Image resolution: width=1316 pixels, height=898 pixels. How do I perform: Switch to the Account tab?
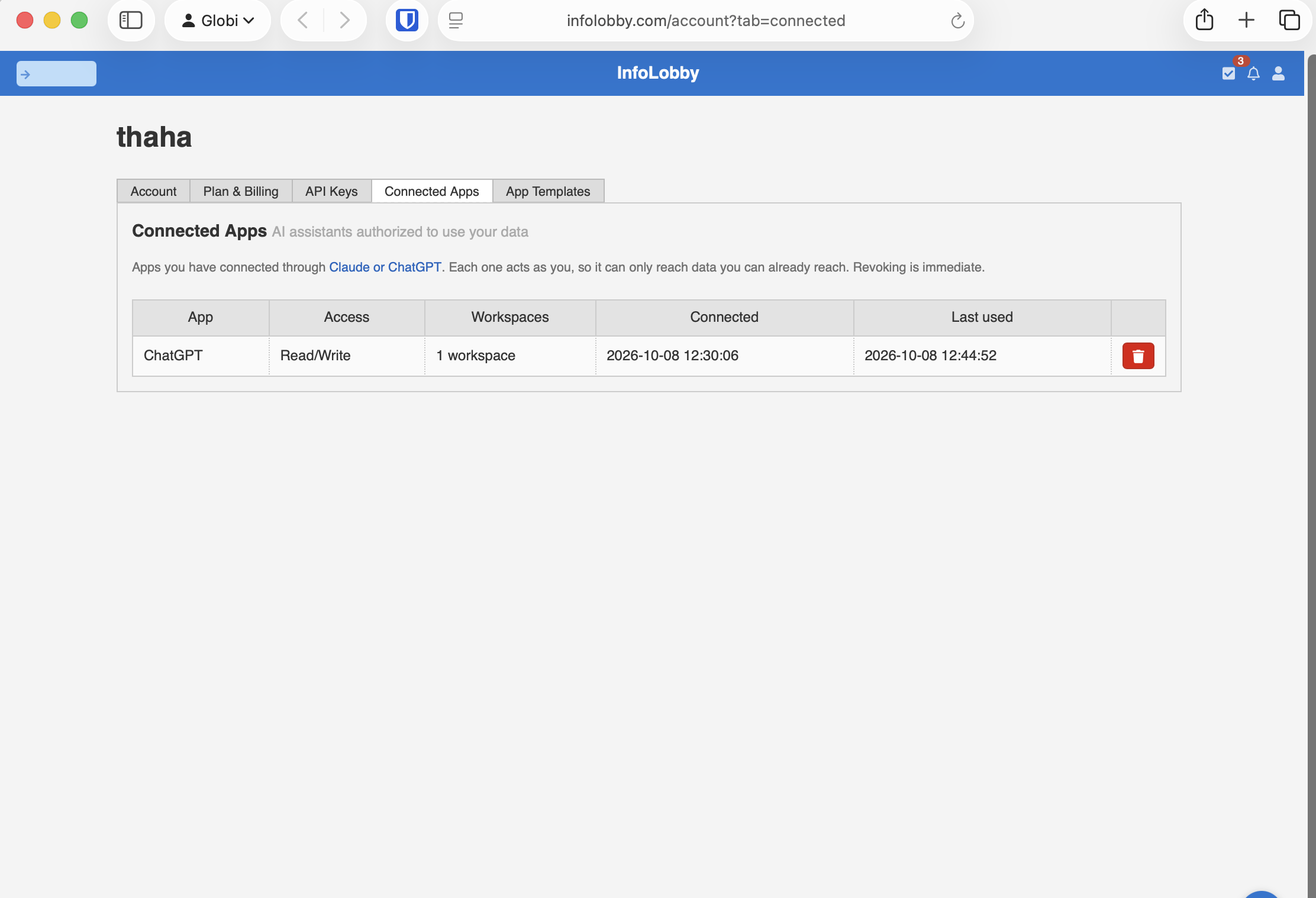[153, 191]
